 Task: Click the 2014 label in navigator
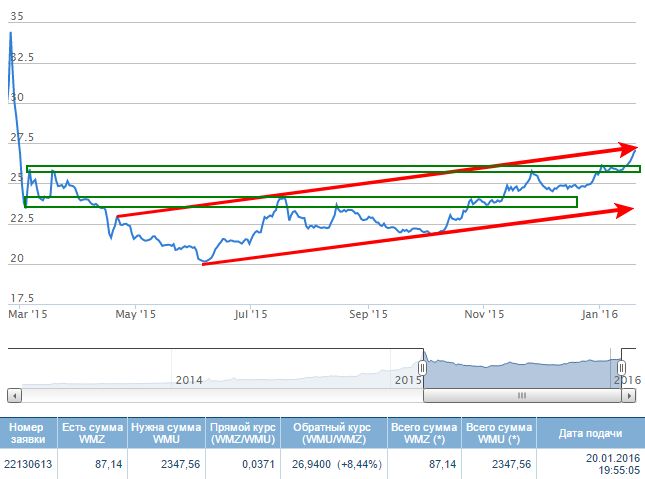point(189,380)
